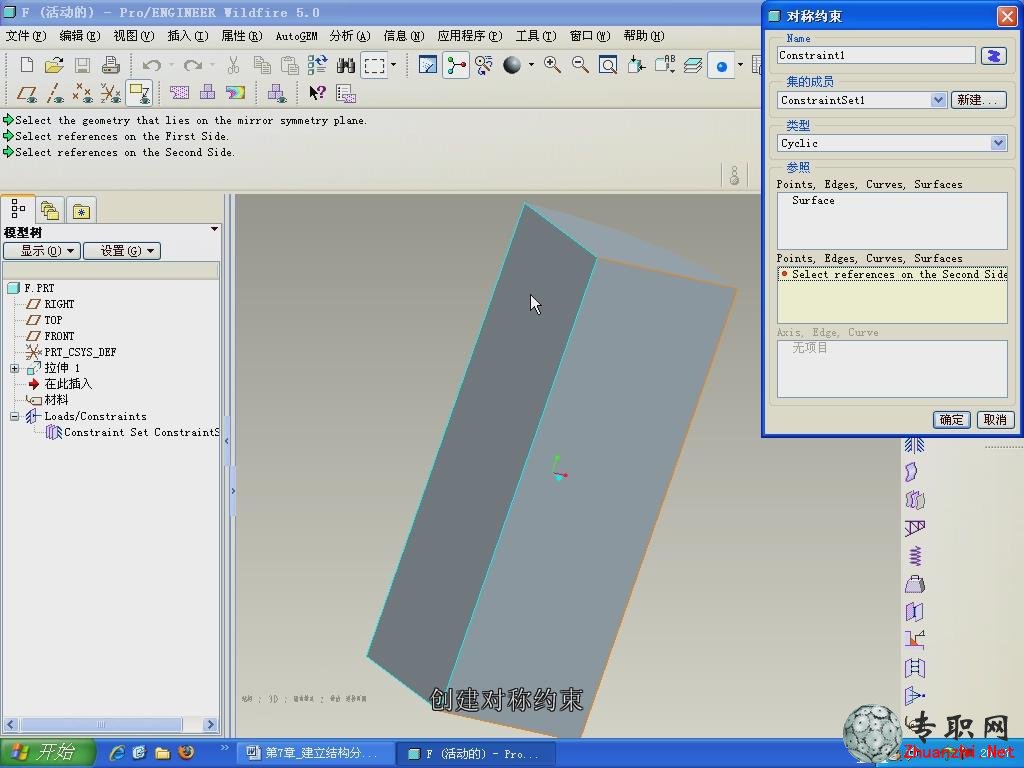This screenshot has height=768, width=1024.
Task: Click the 确定 button
Action: [951, 419]
